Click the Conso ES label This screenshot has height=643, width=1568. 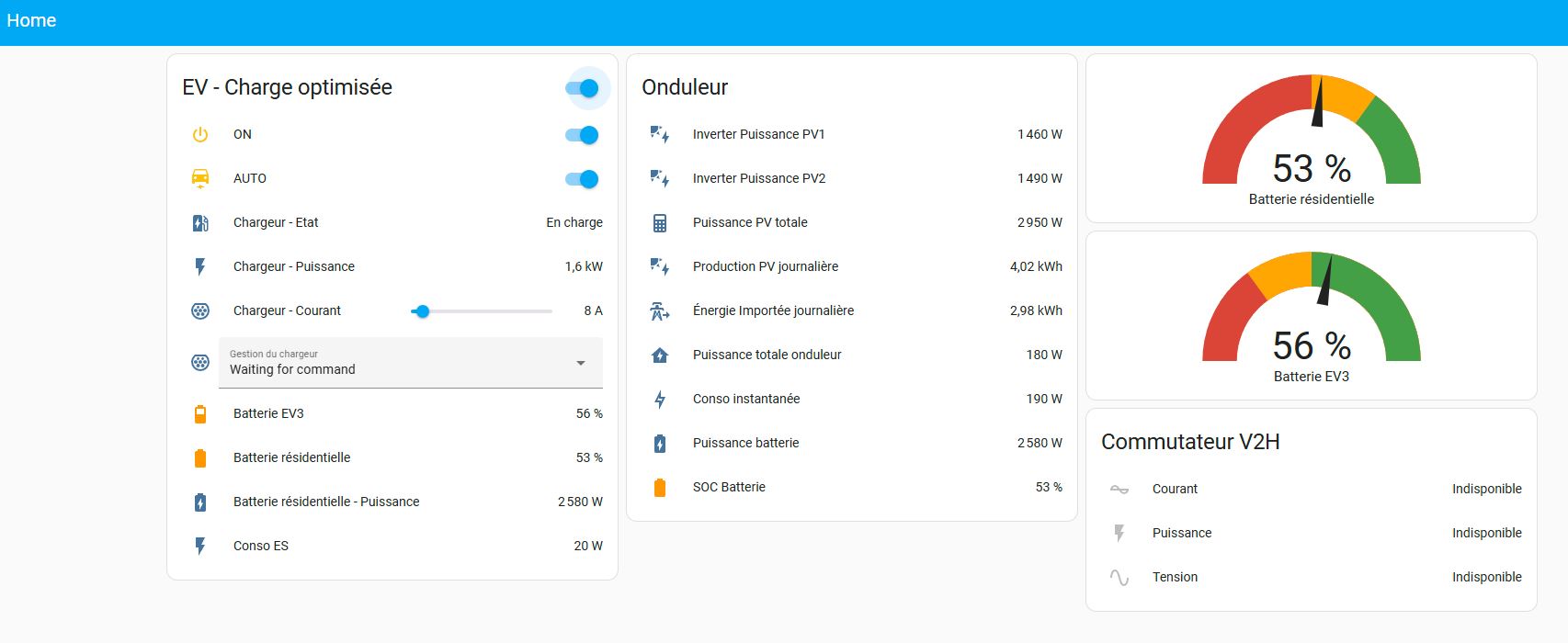coord(261,546)
